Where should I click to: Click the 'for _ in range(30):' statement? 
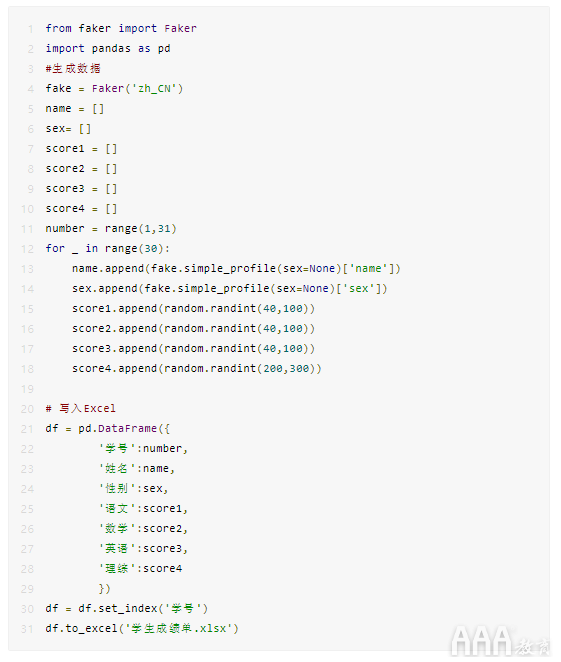click(107, 249)
